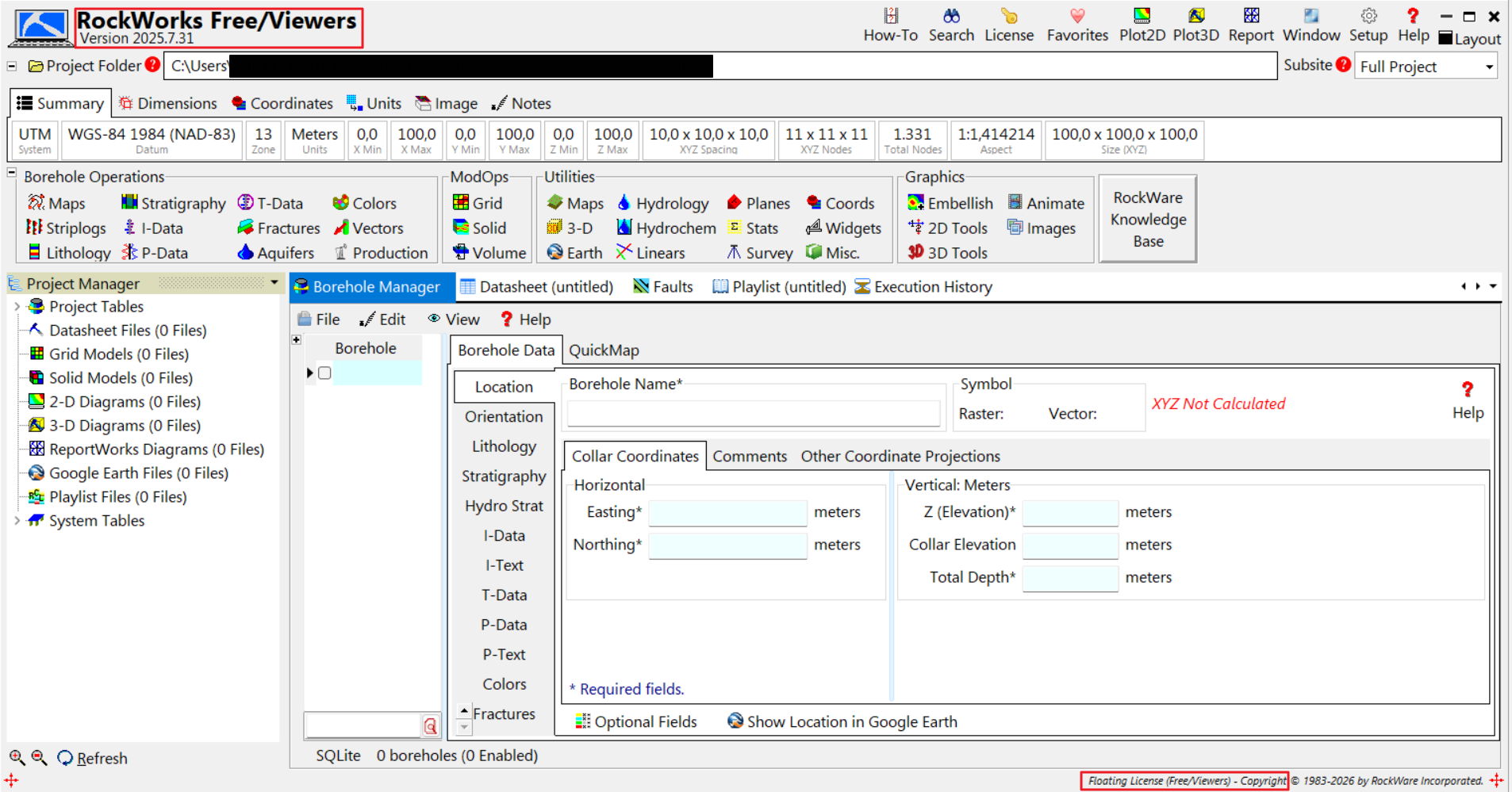This screenshot has height=792, width=1512.
Task: Select the Solid ModOps tool
Action: (x=479, y=228)
